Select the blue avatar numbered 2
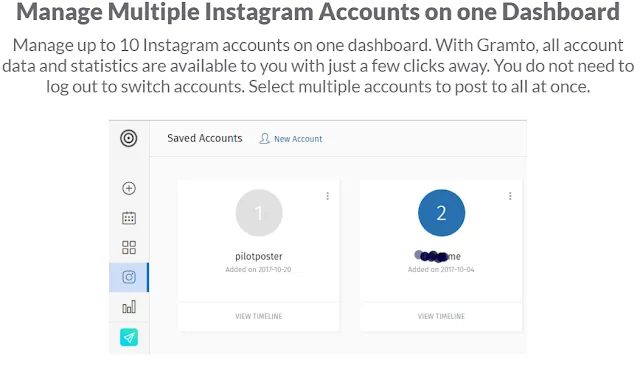This screenshot has height=369, width=640. [441, 213]
